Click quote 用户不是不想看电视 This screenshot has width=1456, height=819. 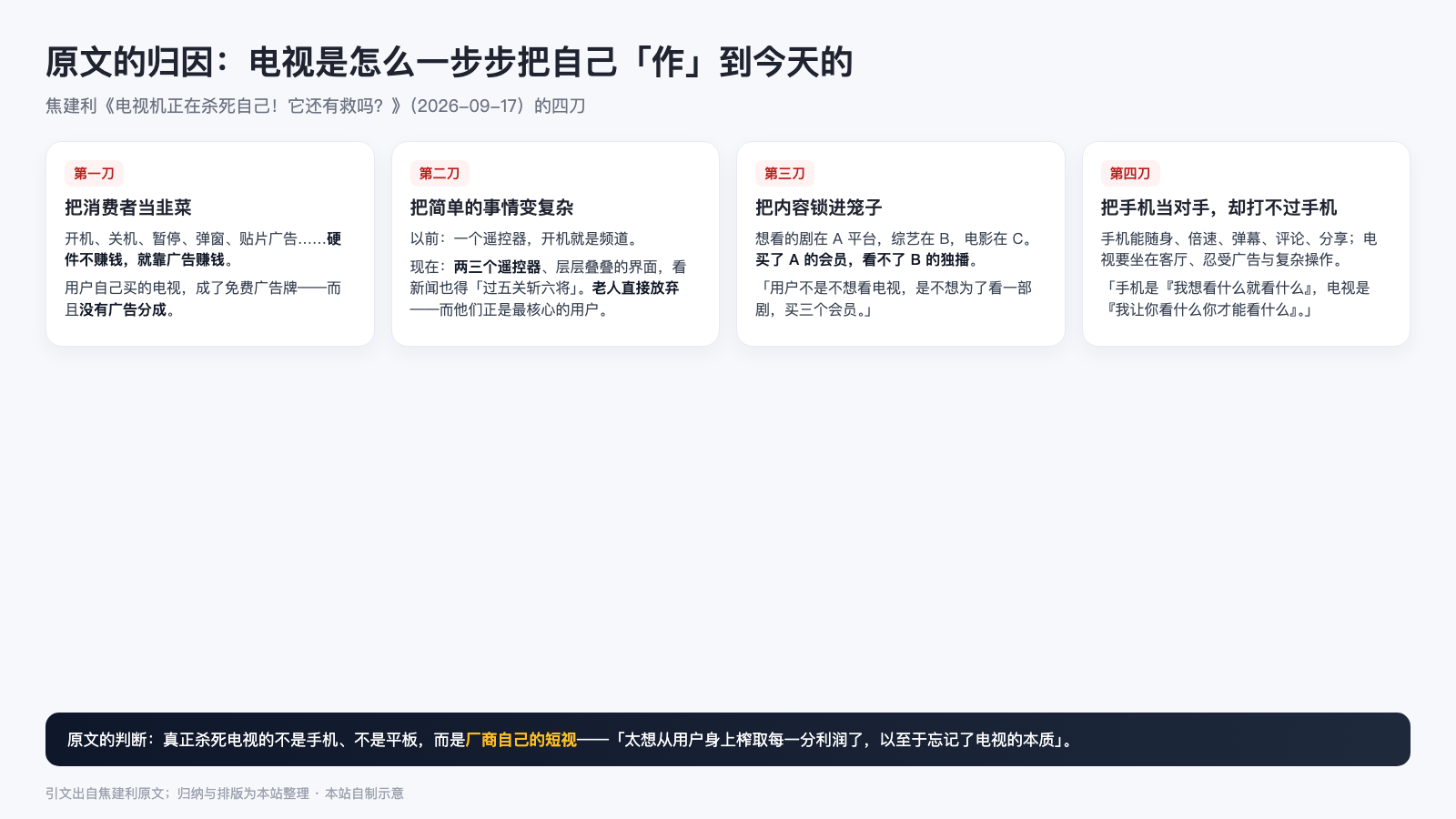[x=895, y=298]
